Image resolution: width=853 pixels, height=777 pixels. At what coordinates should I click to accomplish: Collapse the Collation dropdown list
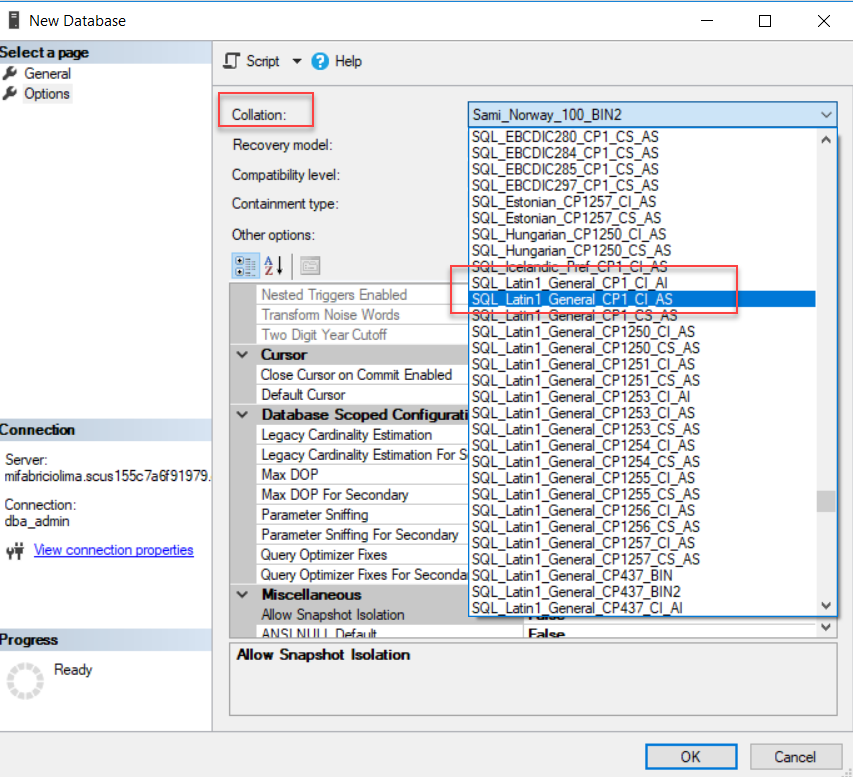click(825, 115)
